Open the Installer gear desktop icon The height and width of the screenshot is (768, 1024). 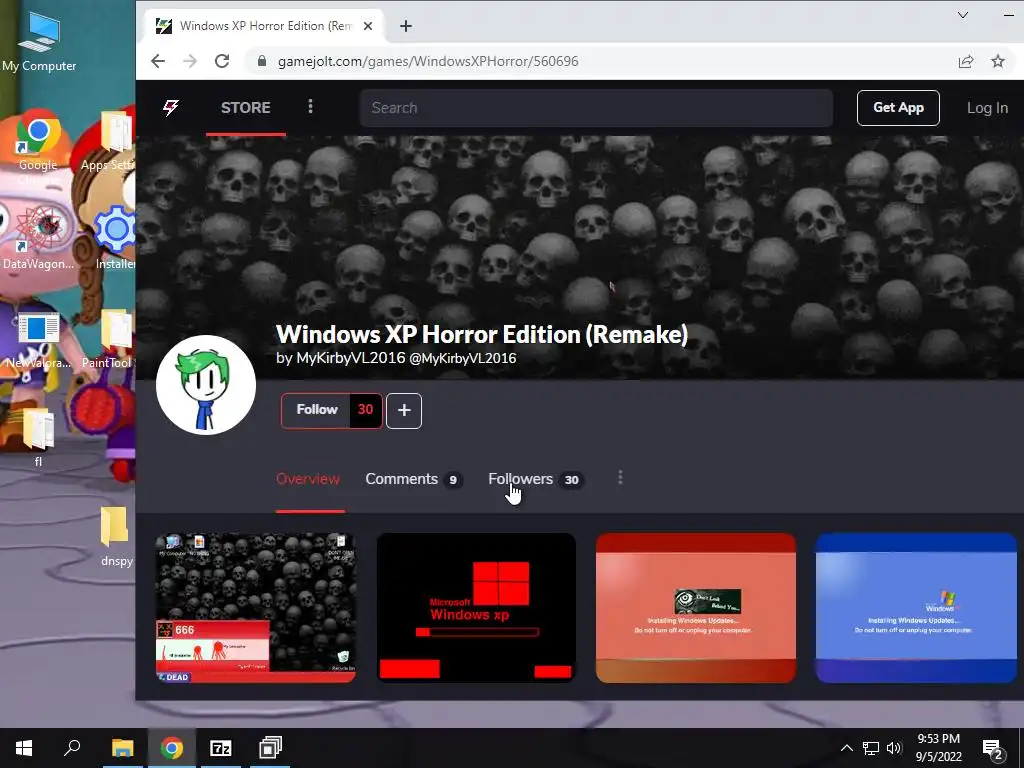pyautogui.click(x=116, y=238)
